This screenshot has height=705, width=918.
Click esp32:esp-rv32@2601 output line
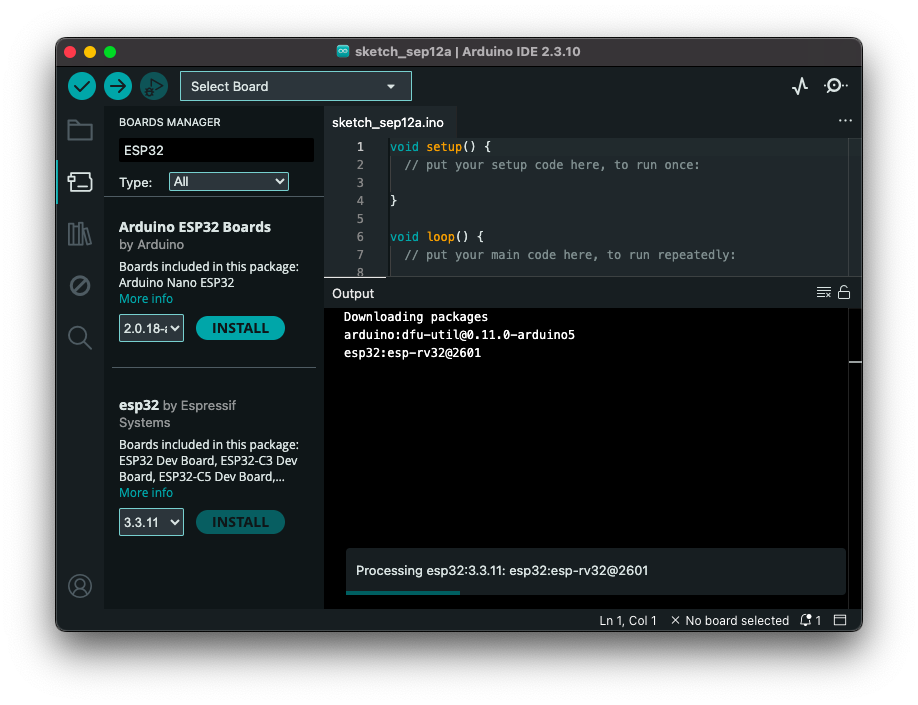[412, 353]
